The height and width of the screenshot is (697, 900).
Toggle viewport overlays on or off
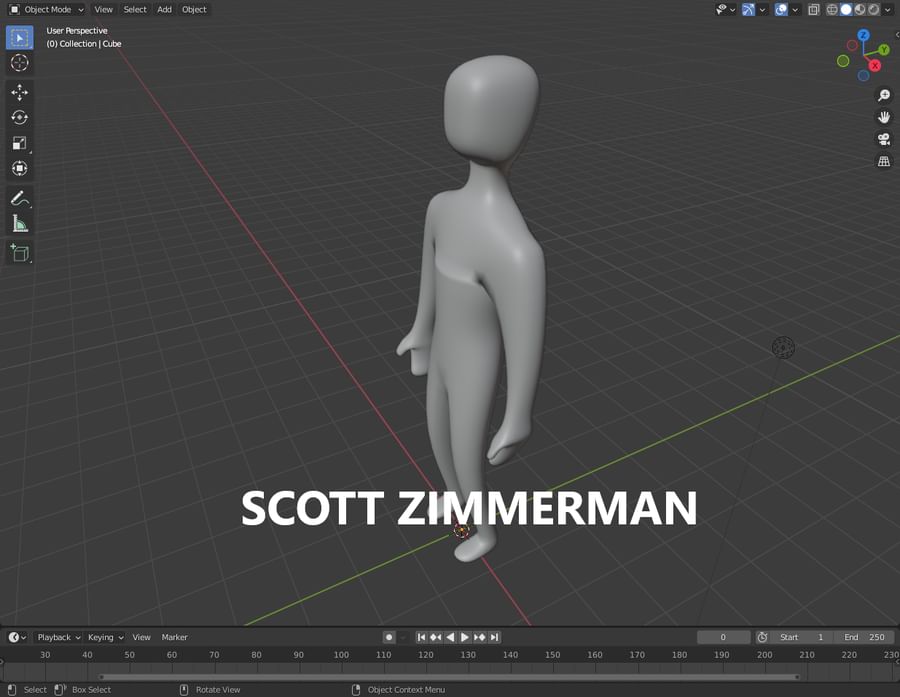(781, 10)
